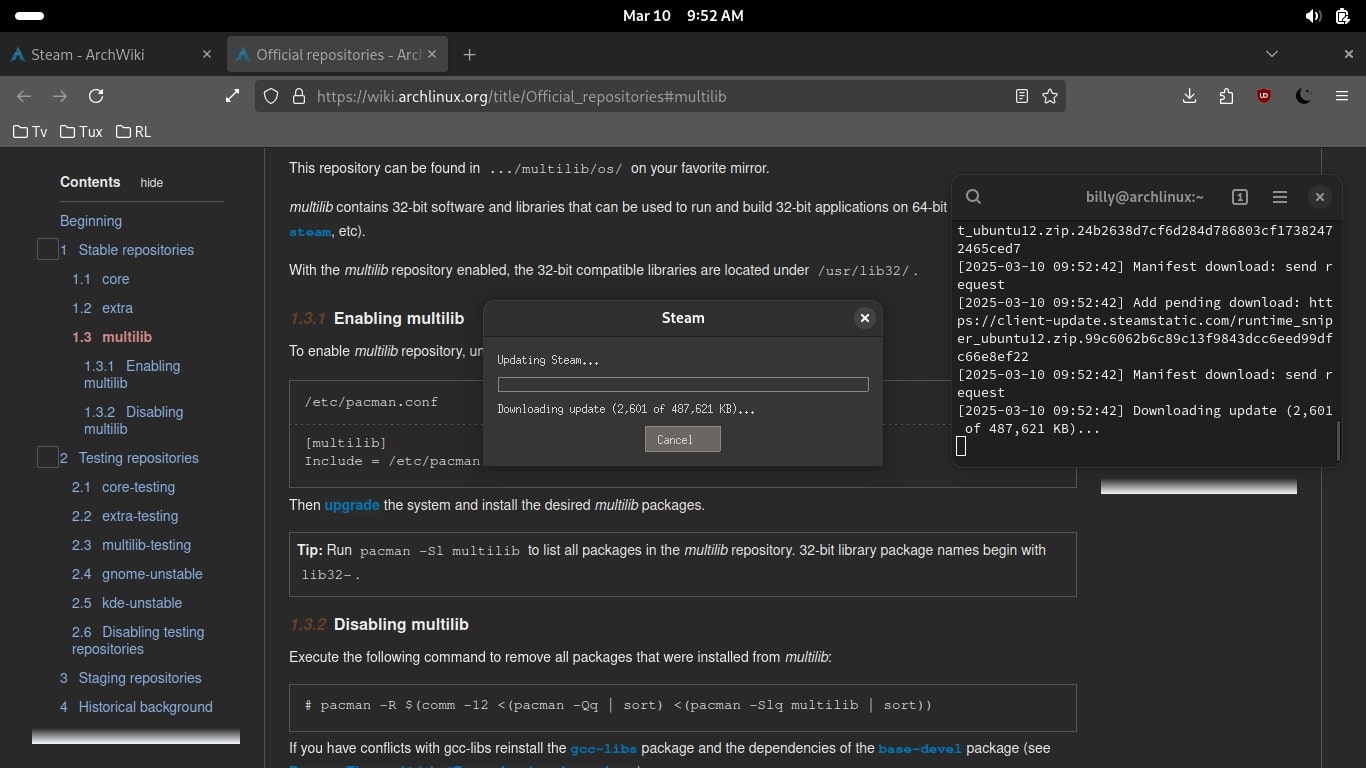Viewport: 1366px width, 768px height.
Task: Click the terminal window scrollbar
Action: [x=1338, y=440]
